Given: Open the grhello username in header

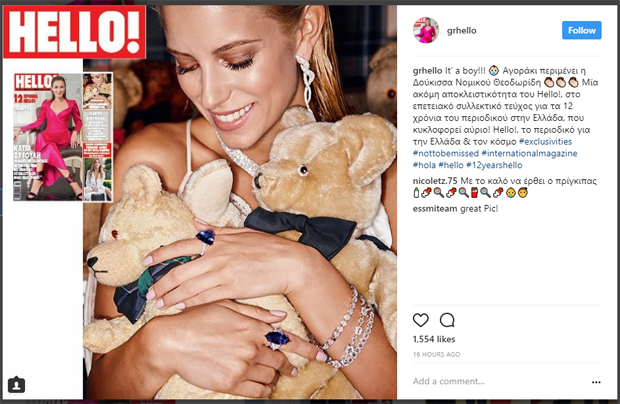Looking at the screenshot, I should pos(461,30).
